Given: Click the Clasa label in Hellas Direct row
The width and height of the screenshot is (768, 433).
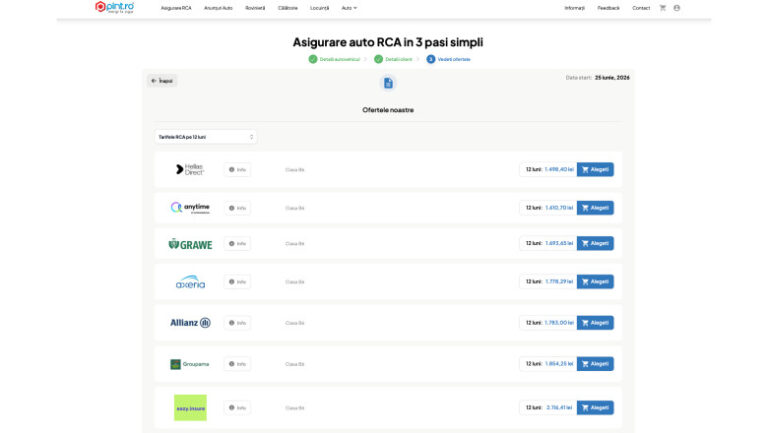Looking at the screenshot, I should [x=295, y=170].
